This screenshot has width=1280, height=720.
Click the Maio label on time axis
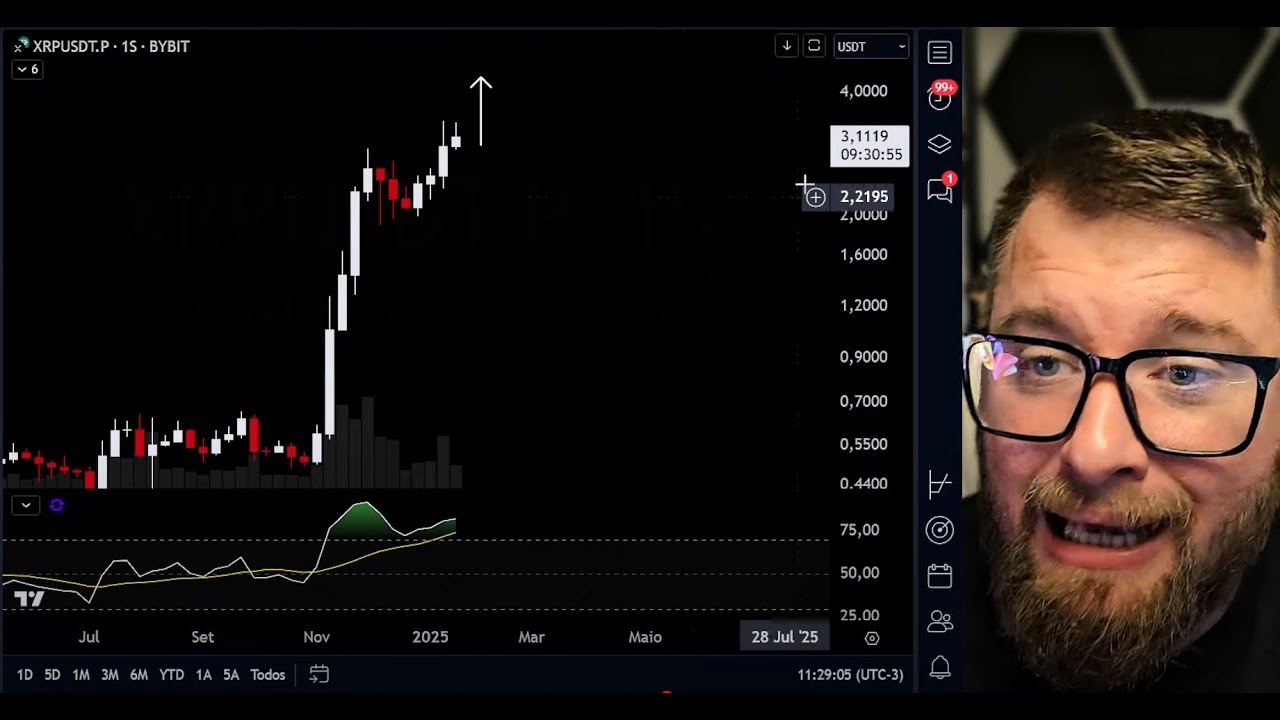(x=645, y=637)
